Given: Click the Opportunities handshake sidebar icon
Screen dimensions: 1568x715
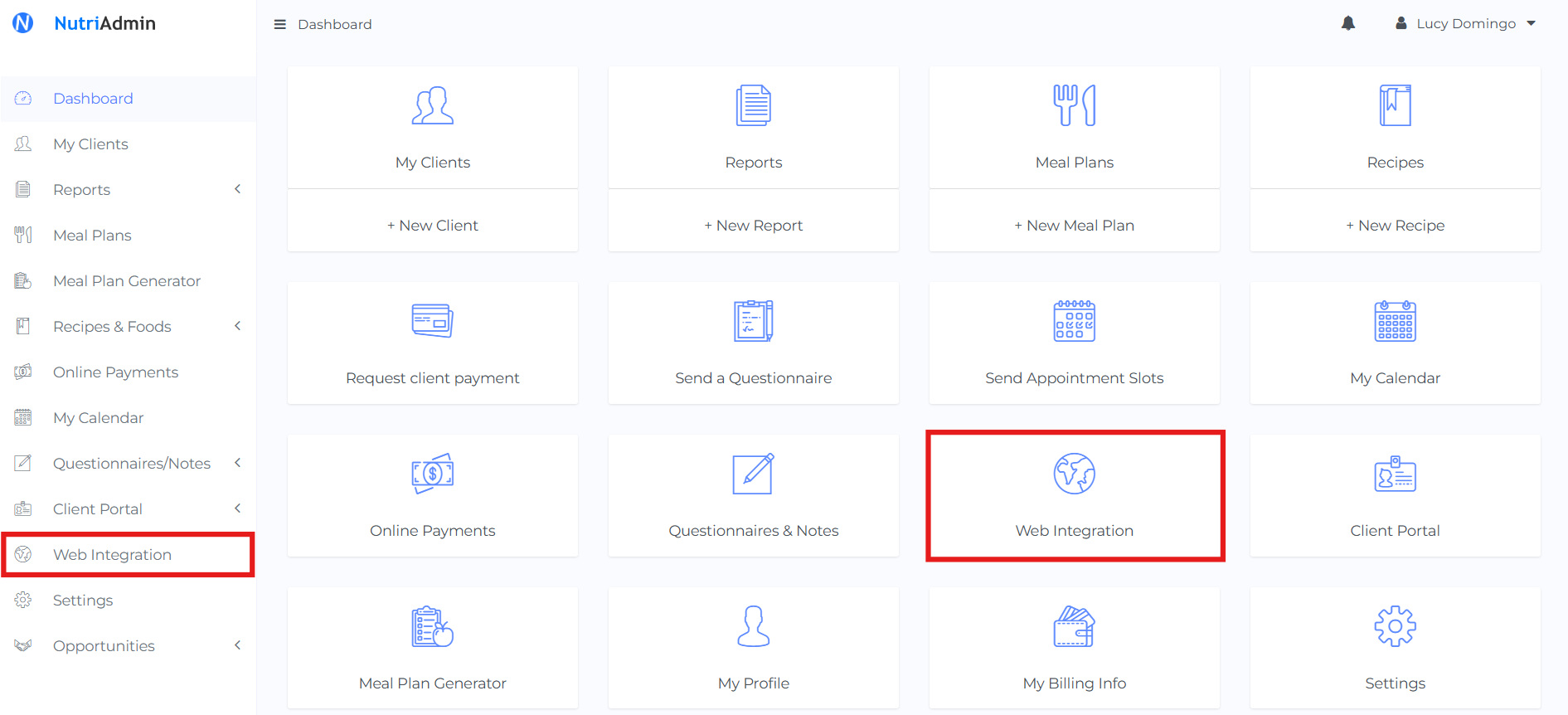Looking at the screenshot, I should tap(23, 646).
